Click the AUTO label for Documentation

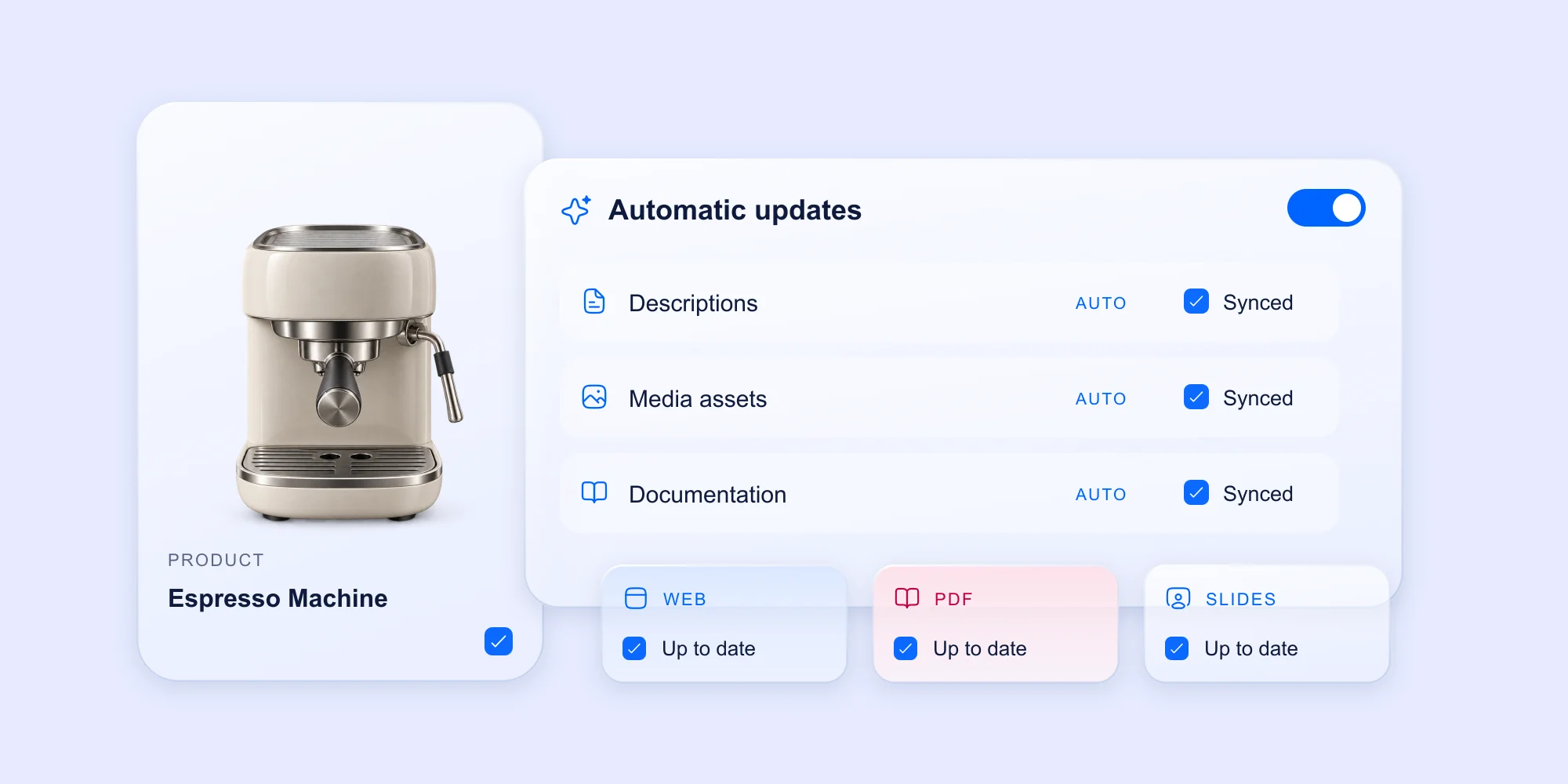point(1101,495)
